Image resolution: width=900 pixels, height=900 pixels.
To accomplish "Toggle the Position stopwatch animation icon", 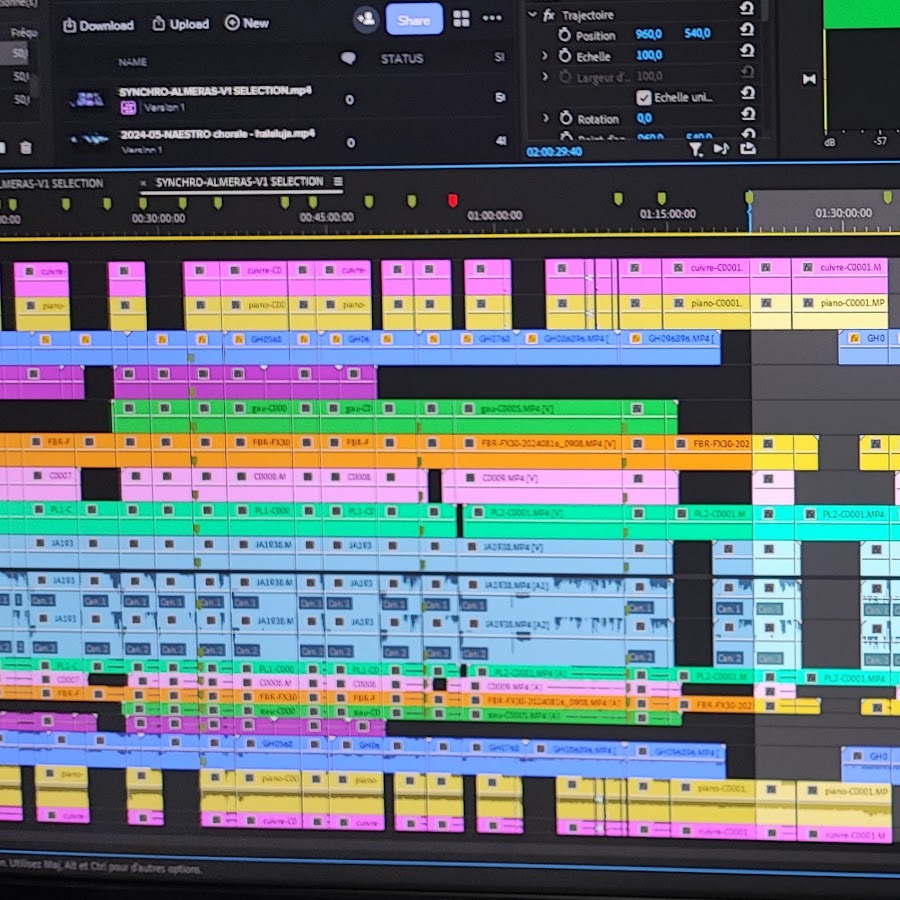I will 566,35.
